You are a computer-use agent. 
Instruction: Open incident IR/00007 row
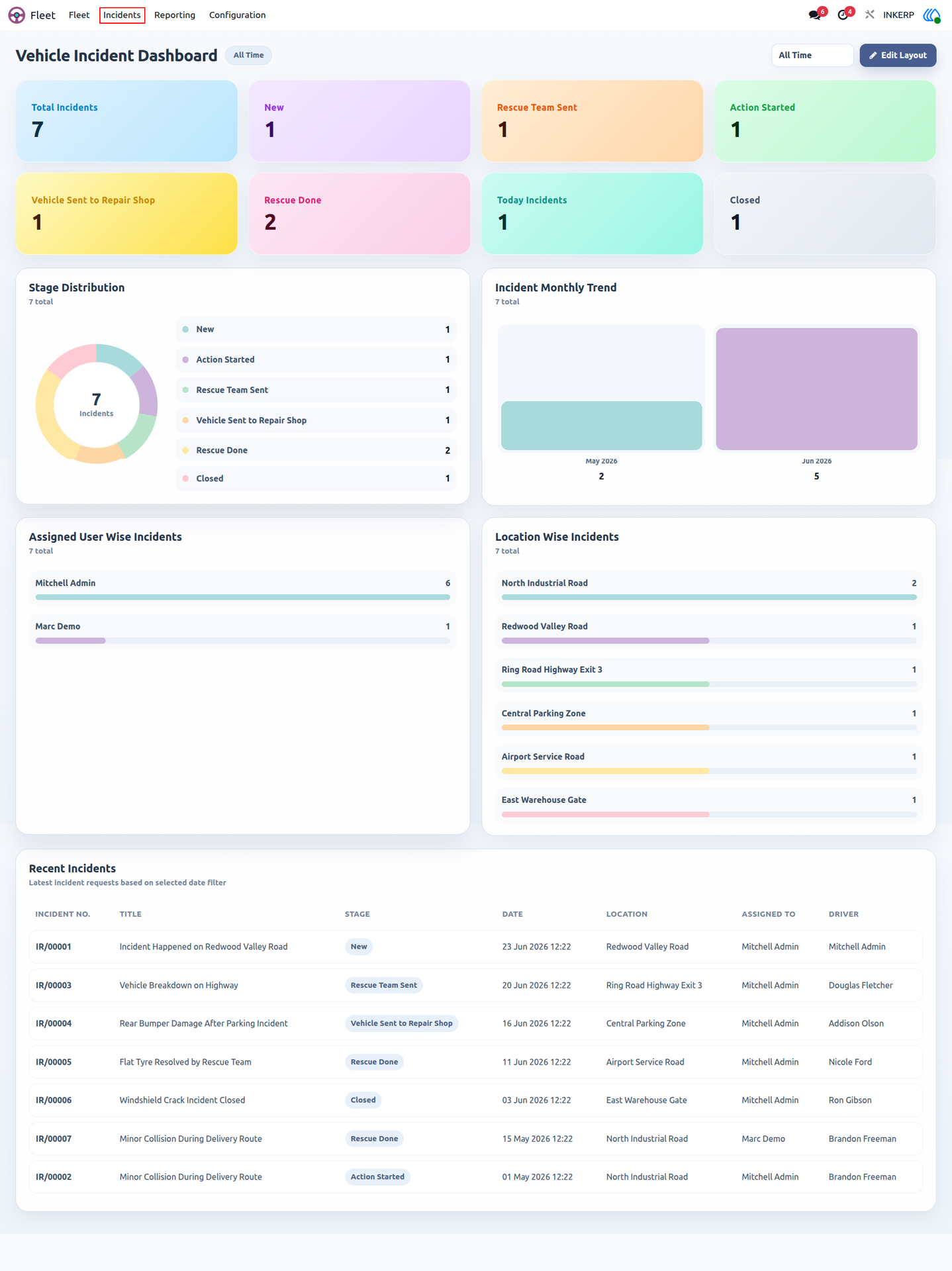tap(475, 1139)
